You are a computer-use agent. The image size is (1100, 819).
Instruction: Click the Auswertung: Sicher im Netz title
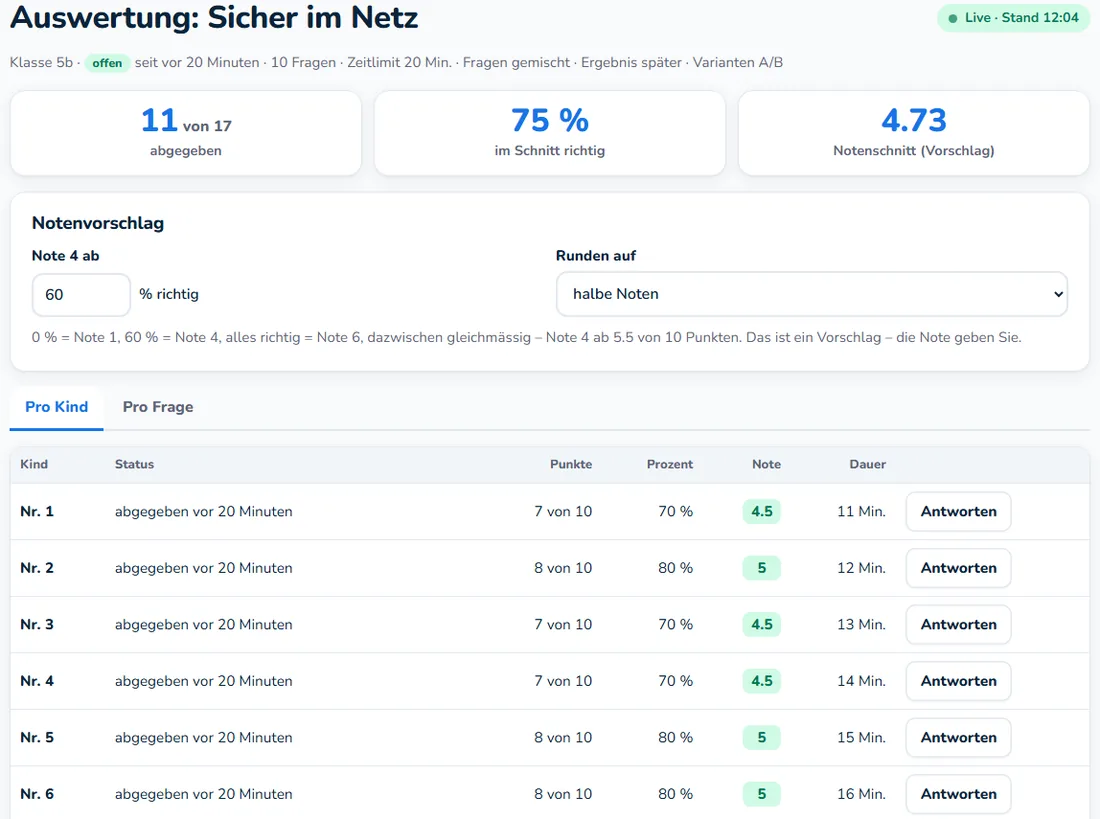point(214,18)
